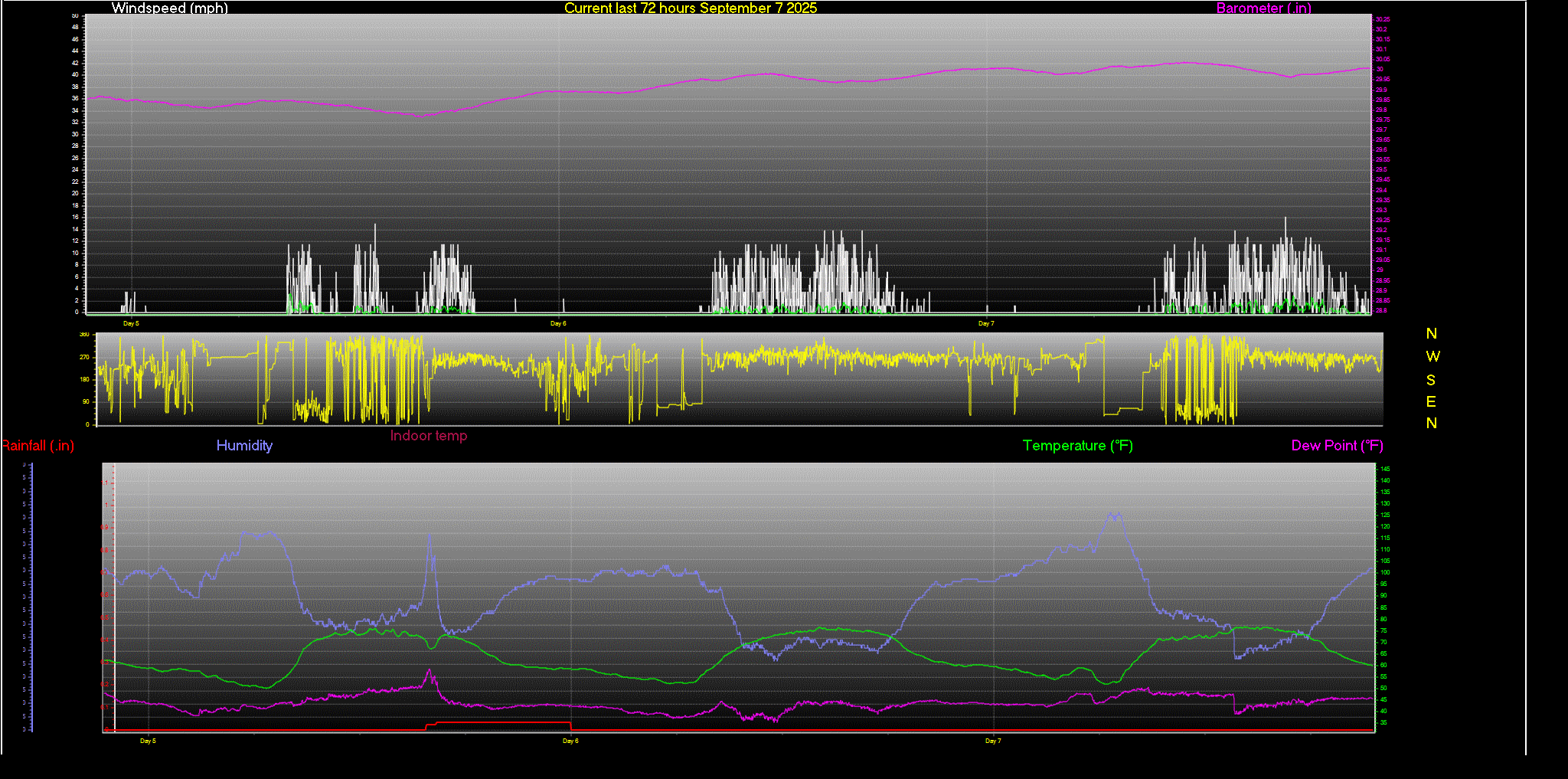Click the 'Temperature (°F)' legend label
Screen dimensions: 1568x779
coord(1078,445)
